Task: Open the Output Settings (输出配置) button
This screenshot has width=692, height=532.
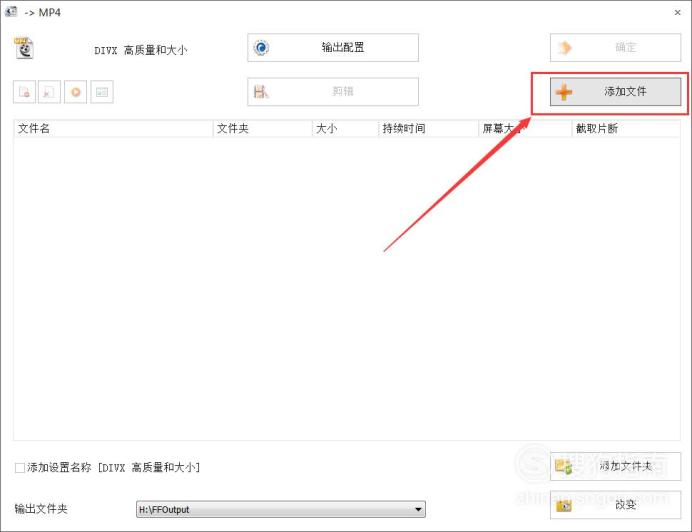Action: point(333,47)
